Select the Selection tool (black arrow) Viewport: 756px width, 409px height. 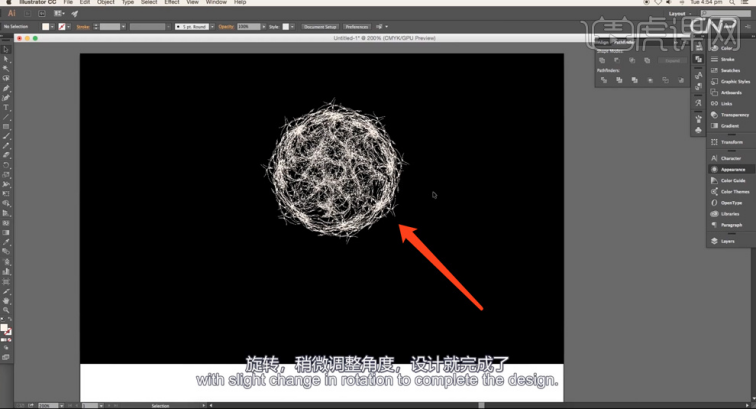point(6,50)
